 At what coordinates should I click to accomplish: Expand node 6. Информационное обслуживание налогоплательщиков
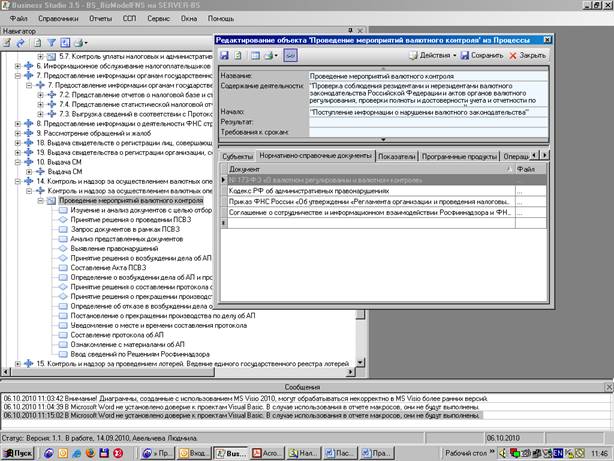tap(17, 65)
